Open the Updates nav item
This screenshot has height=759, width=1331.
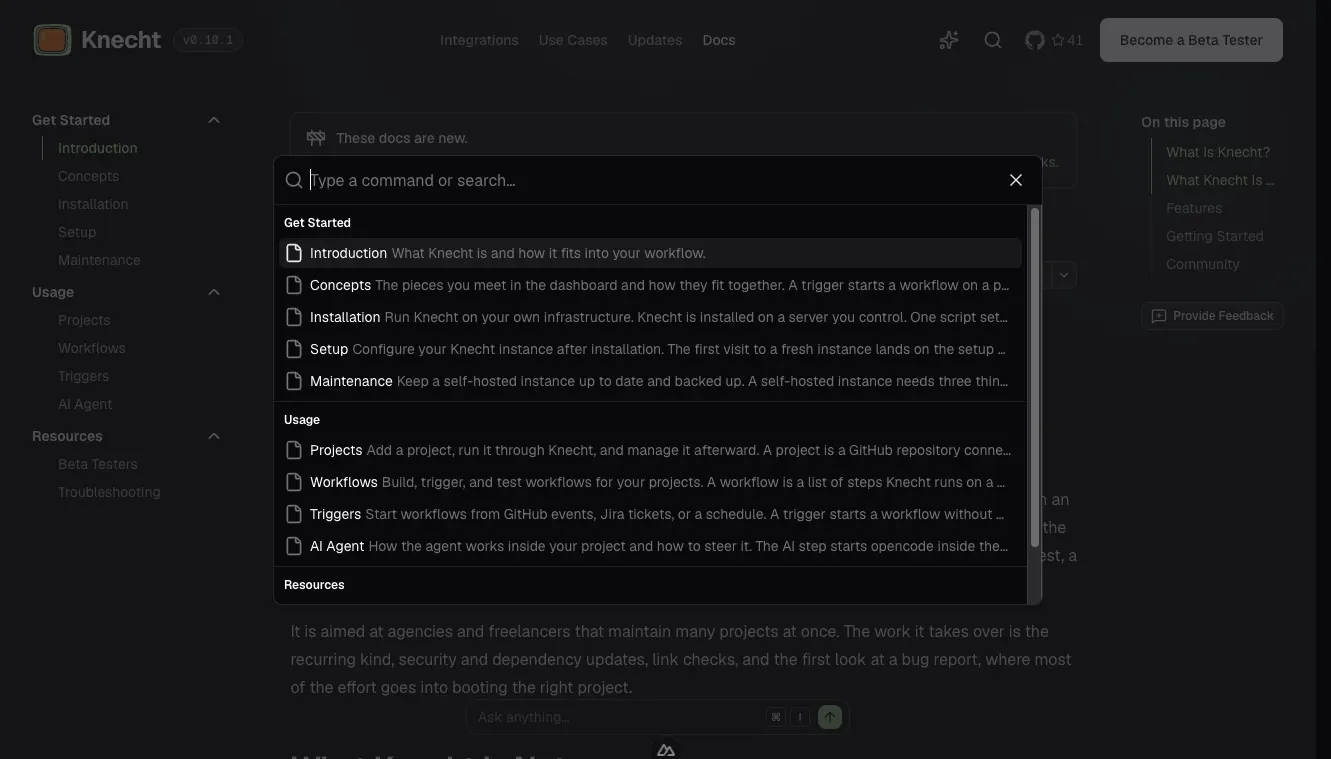pyautogui.click(x=655, y=40)
